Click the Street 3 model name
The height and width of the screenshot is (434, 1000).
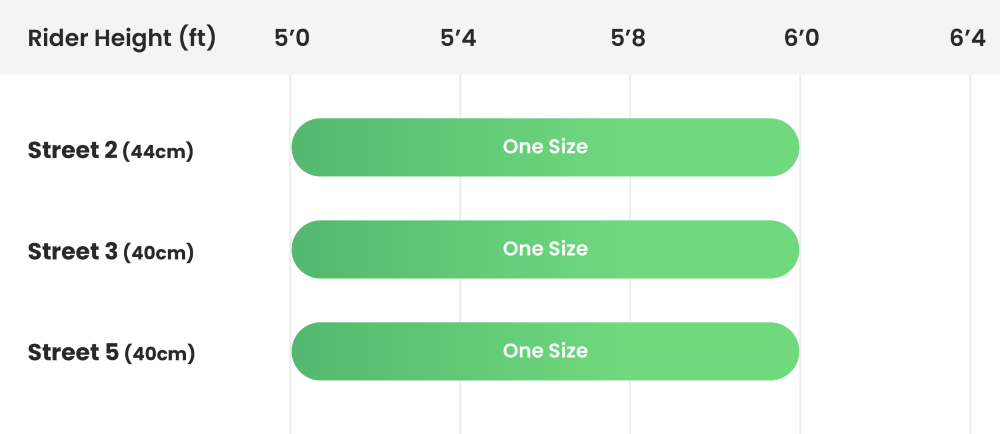pyautogui.click(x=72, y=251)
